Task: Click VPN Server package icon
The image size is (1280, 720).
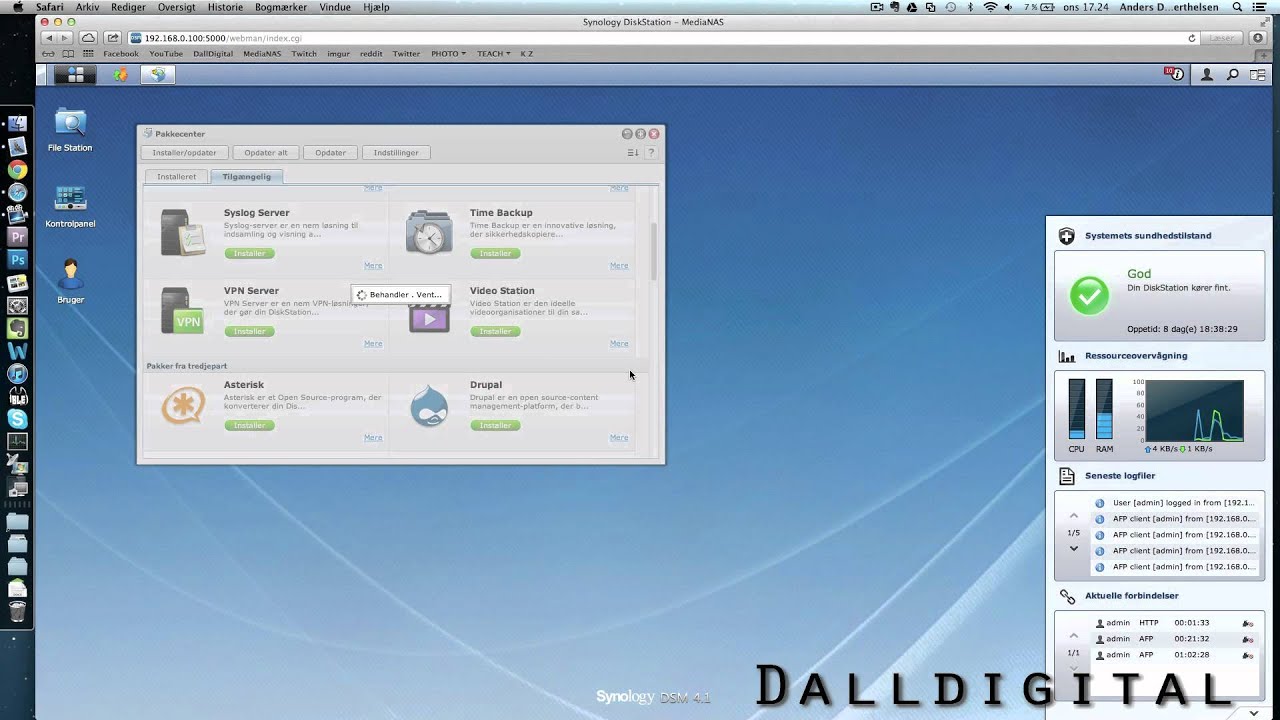Action: [x=183, y=310]
